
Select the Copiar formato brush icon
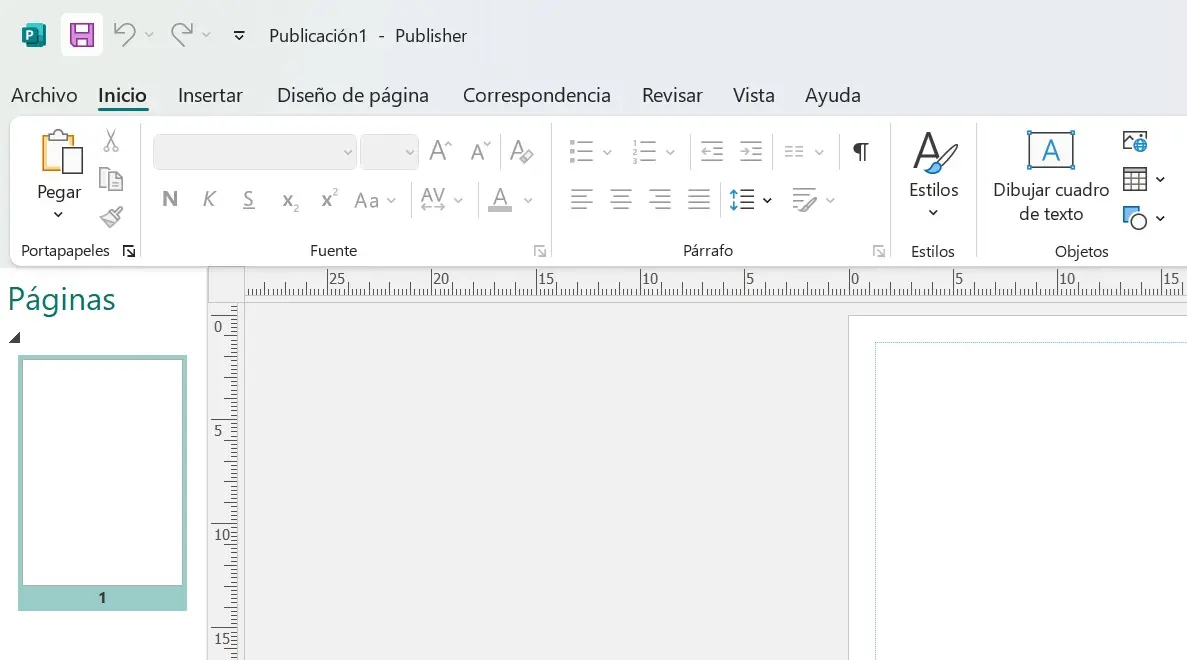coord(112,217)
